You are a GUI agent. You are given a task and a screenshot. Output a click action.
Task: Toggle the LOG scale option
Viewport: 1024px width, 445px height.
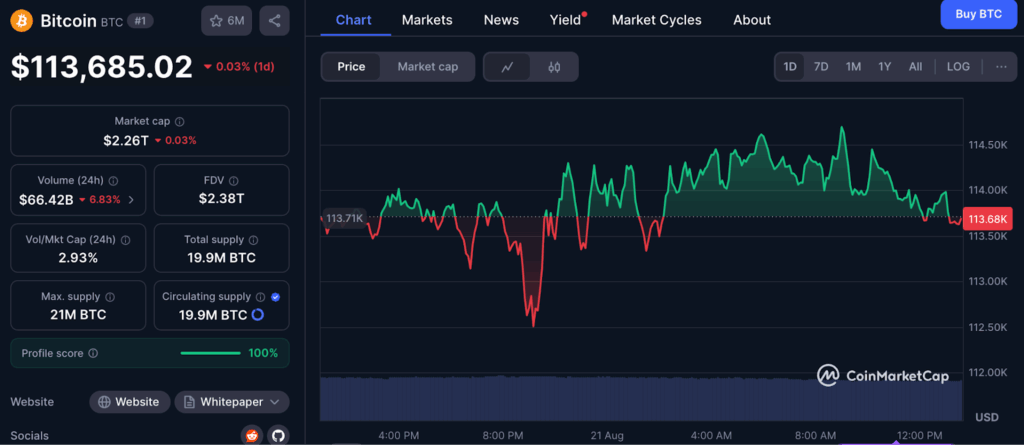[958, 67]
